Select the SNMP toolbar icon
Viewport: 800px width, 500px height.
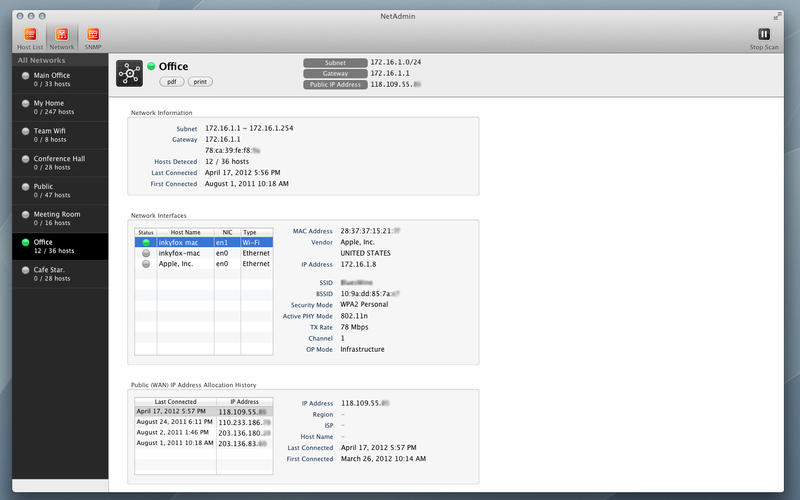click(x=93, y=38)
